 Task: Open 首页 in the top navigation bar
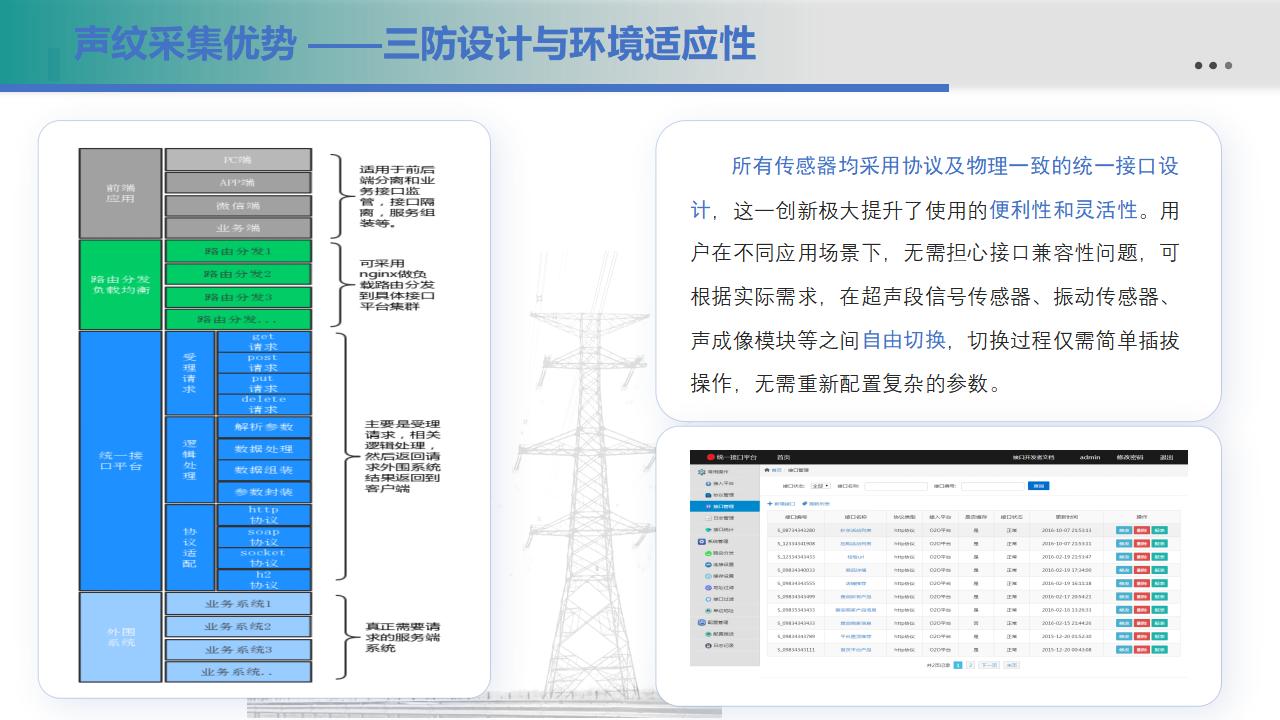(783, 457)
